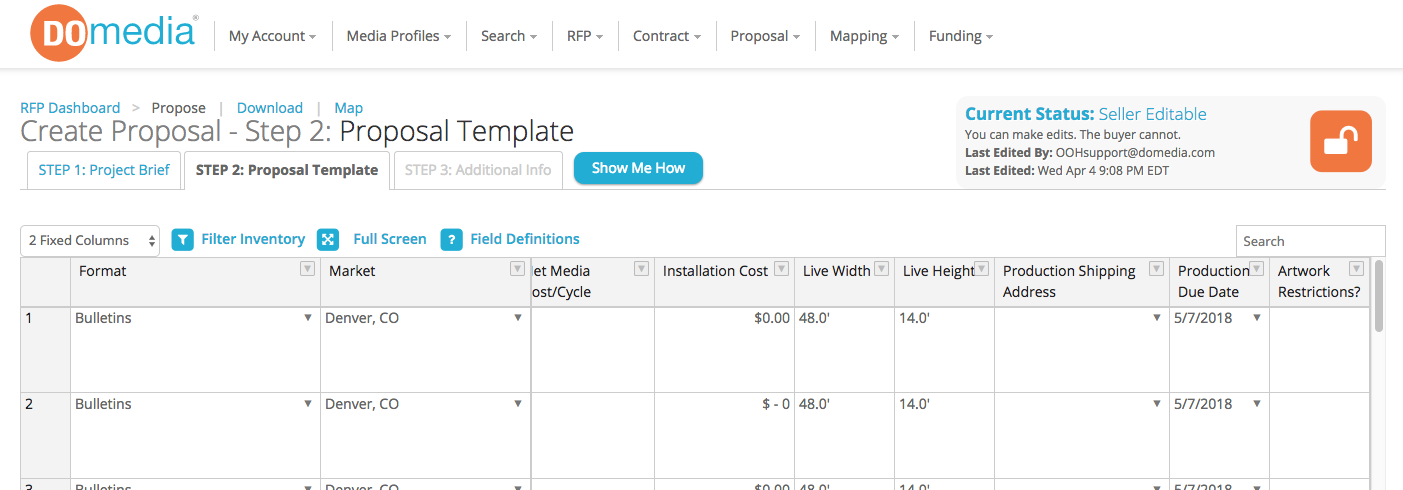This screenshot has height=490, width=1403.
Task: Open the Live Height column filter arrow
Action: (x=981, y=268)
